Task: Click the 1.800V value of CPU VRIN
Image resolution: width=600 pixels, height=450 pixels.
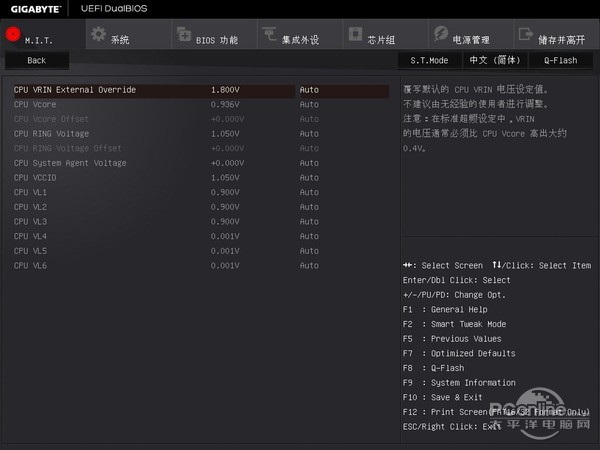Action: click(225, 90)
